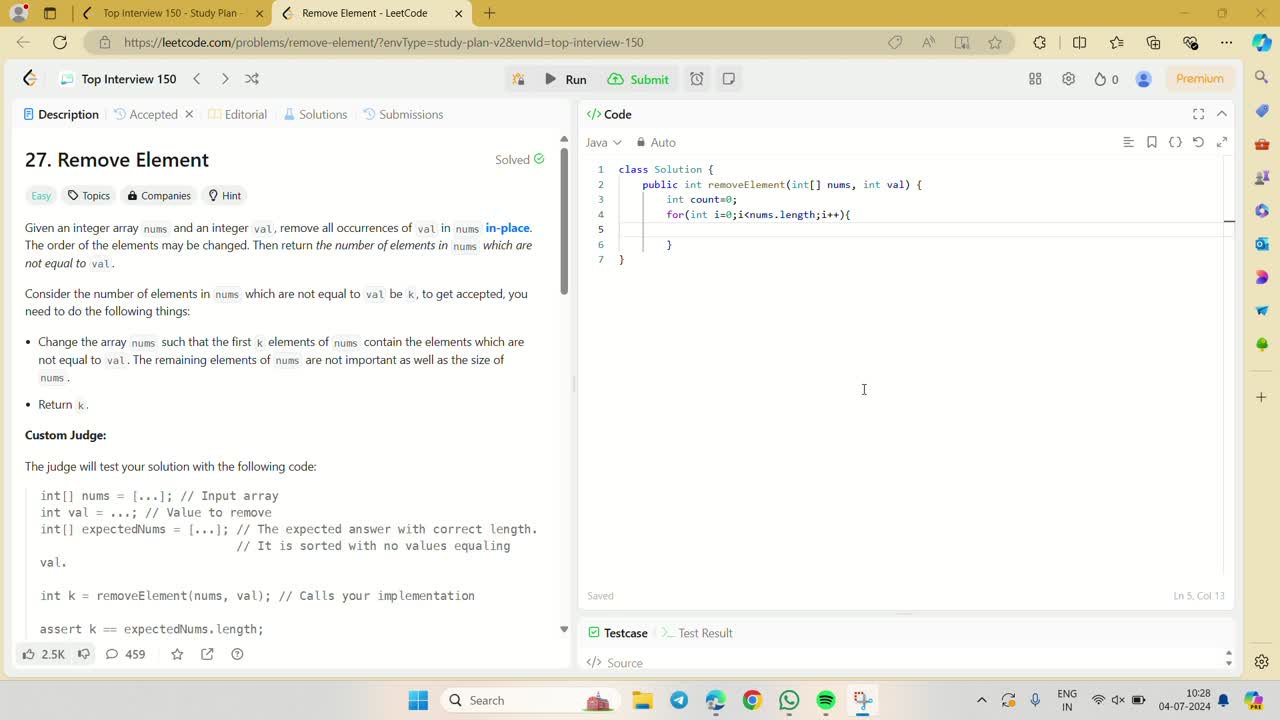Click the Premium button
This screenshot has height=720, width=1280.
[1200, 79]
